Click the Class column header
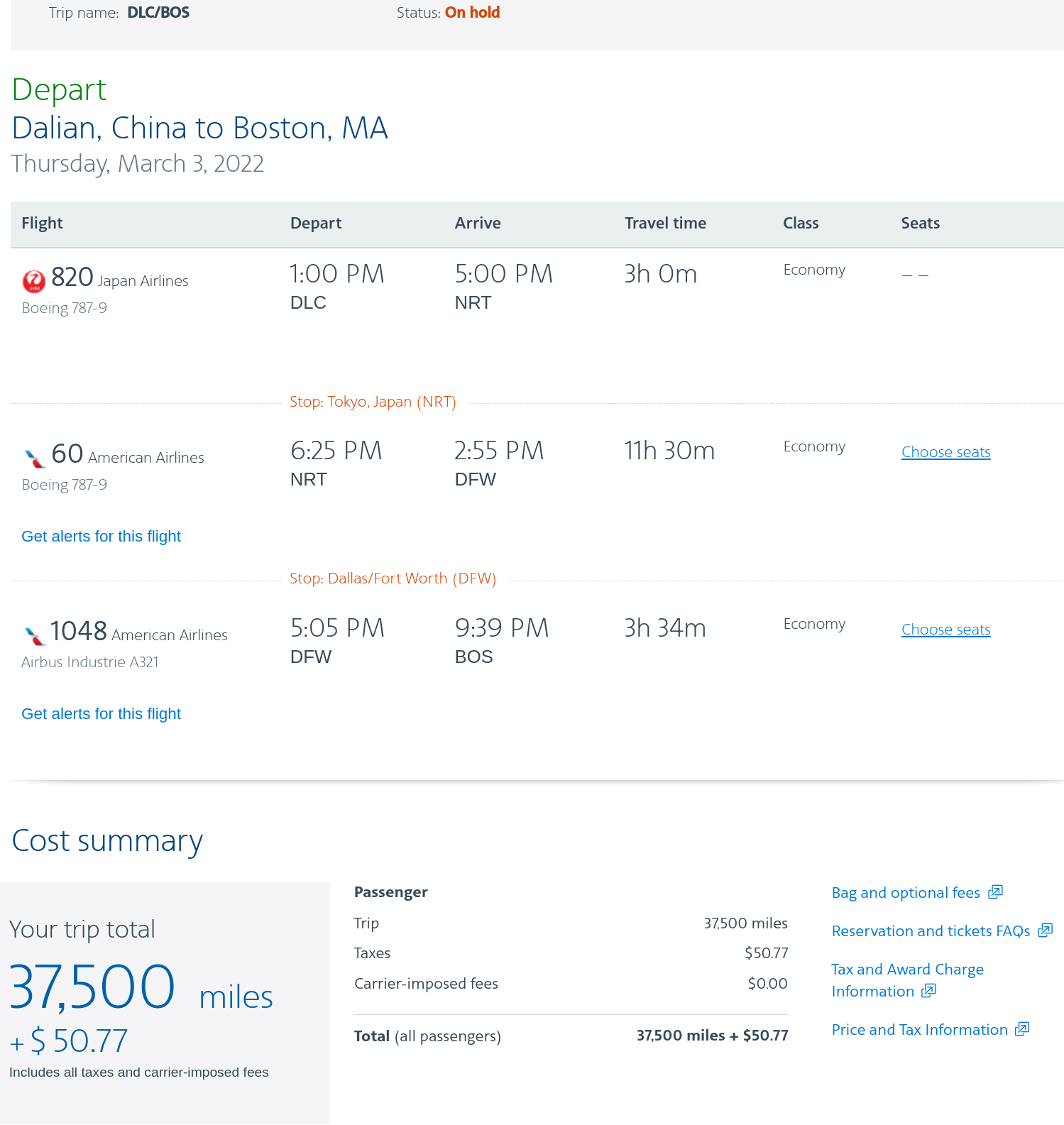This screenshot has height=1125, width=1064. [x=801, y=224]
